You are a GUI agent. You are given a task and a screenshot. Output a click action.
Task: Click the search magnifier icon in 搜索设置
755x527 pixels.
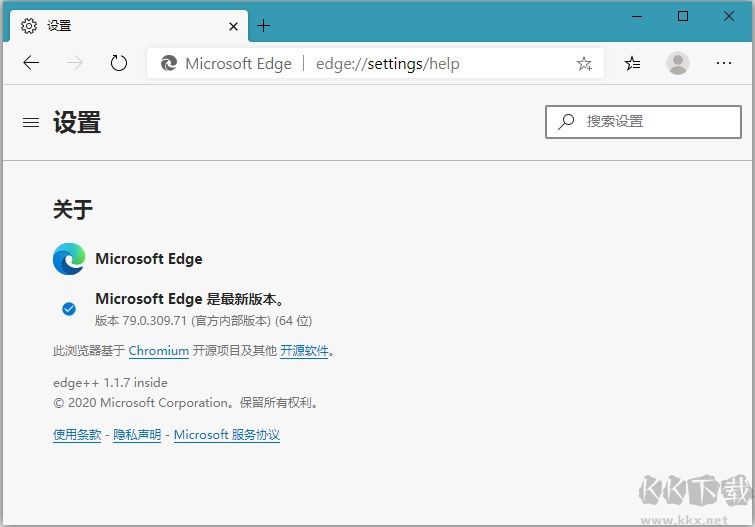pos(566,121)
